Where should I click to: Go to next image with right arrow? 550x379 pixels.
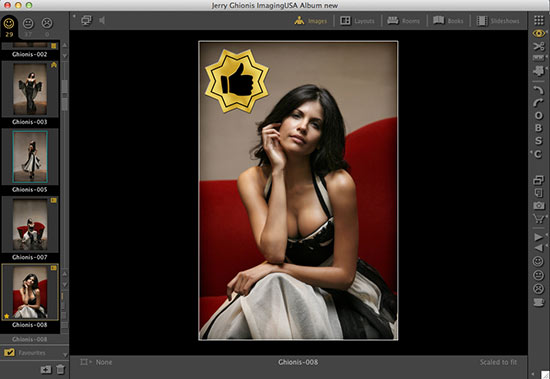(x=538, y=237)
